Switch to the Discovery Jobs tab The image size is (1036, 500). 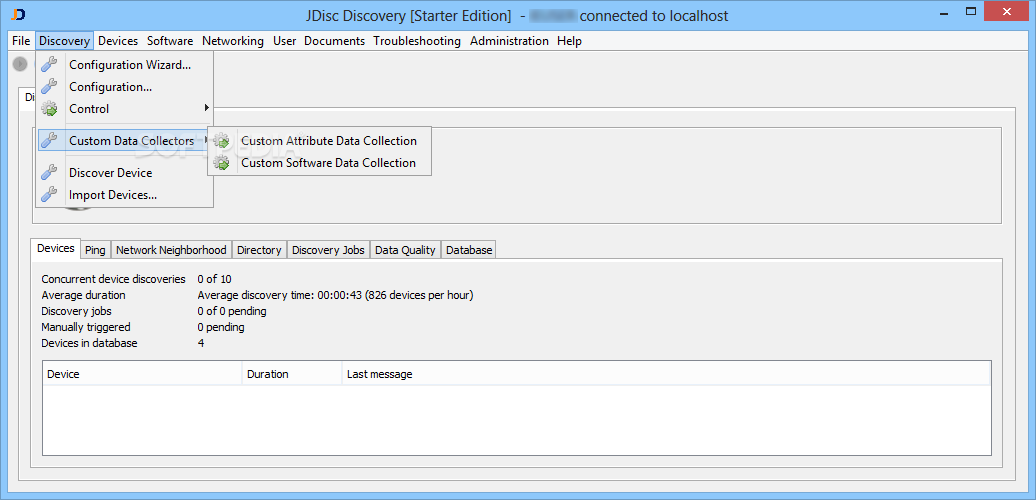coord(328,250)
